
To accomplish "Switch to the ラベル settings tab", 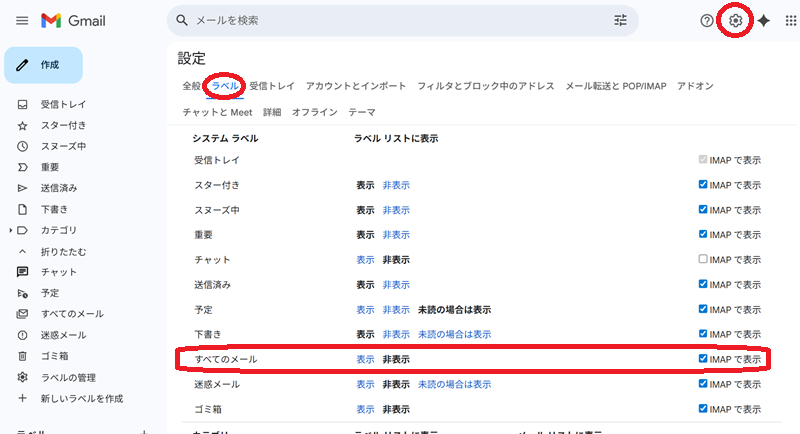I will (225, 86).
